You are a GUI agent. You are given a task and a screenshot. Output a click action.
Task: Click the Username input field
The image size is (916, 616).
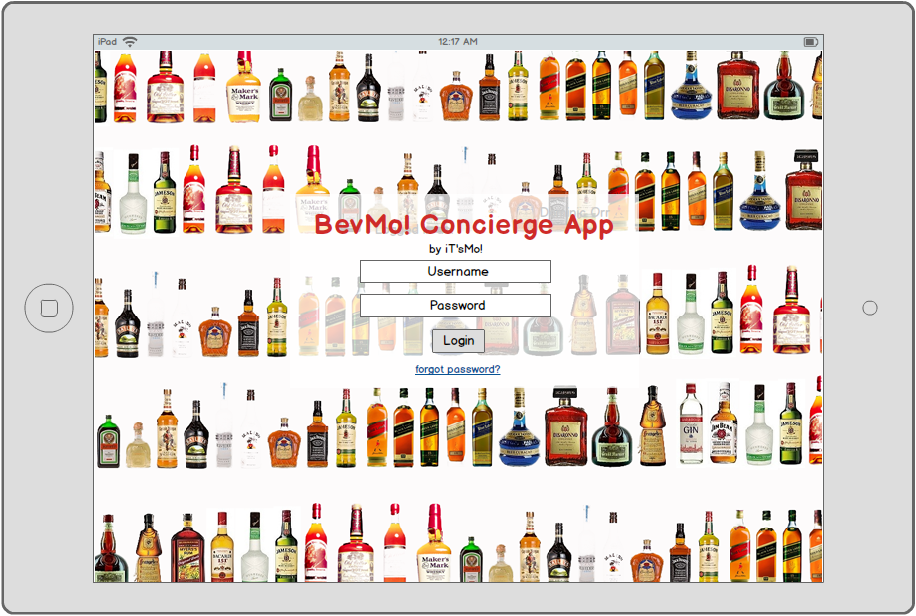coord(455,271)
